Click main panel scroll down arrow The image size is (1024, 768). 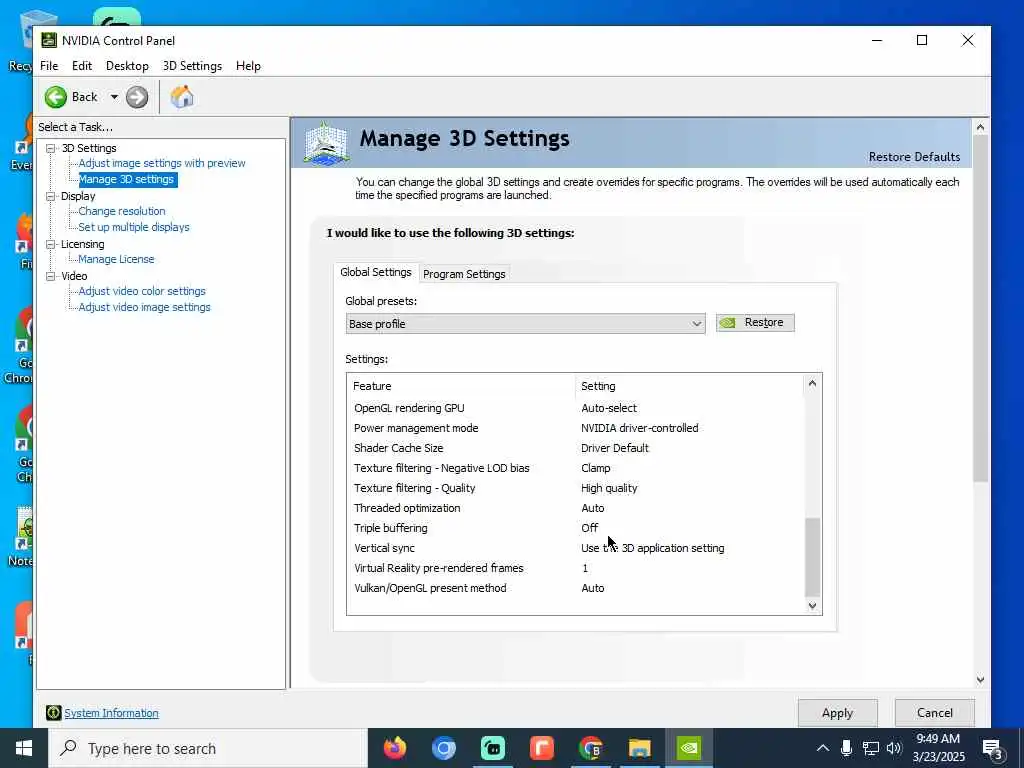980,680
